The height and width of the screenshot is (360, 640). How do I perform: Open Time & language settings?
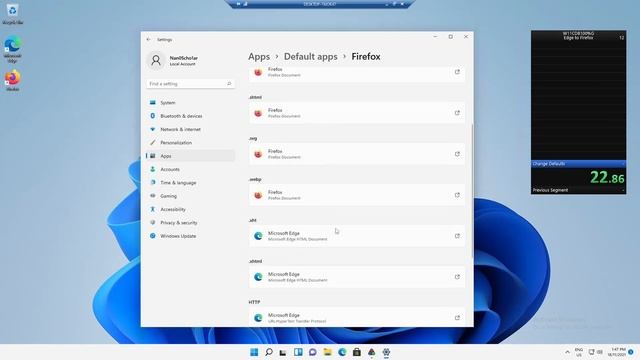[x=190, y=182]
